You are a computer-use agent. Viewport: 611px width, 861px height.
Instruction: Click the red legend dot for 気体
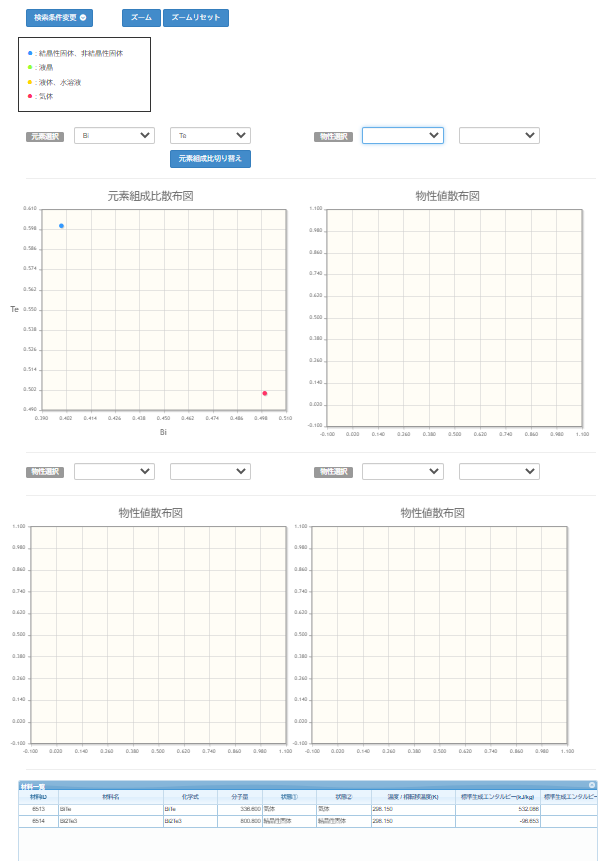click(x=31, y=97)
